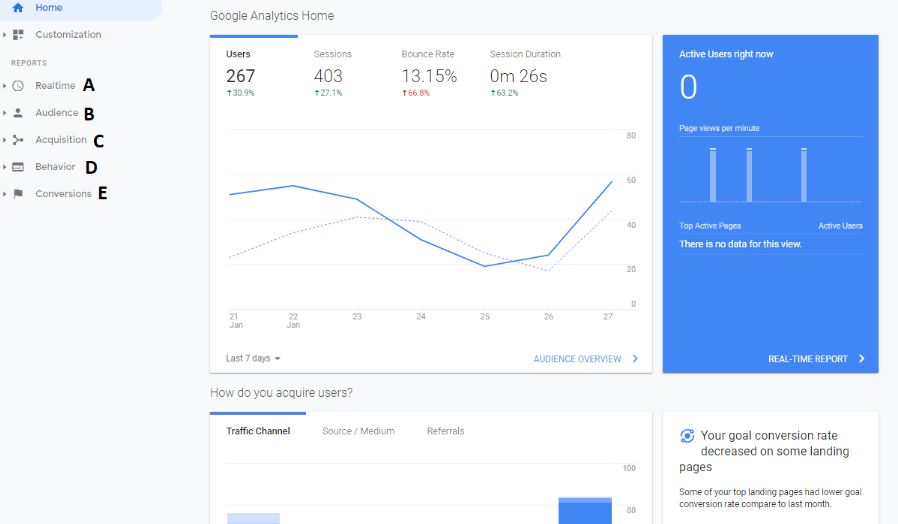The image size is (898, 524).
Task: Click the 27 date label on chart axis
Action: pos(608,316)
